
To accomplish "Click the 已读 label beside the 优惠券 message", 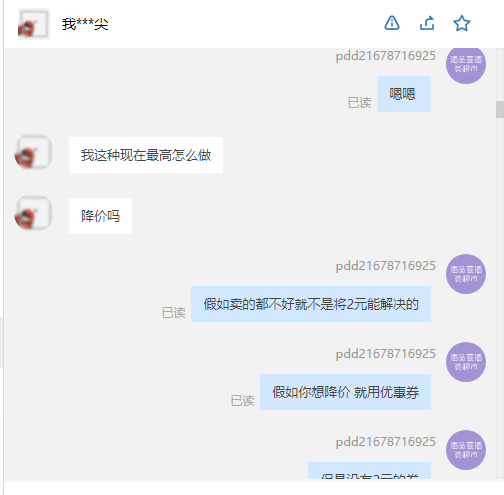I will point(242,401).
